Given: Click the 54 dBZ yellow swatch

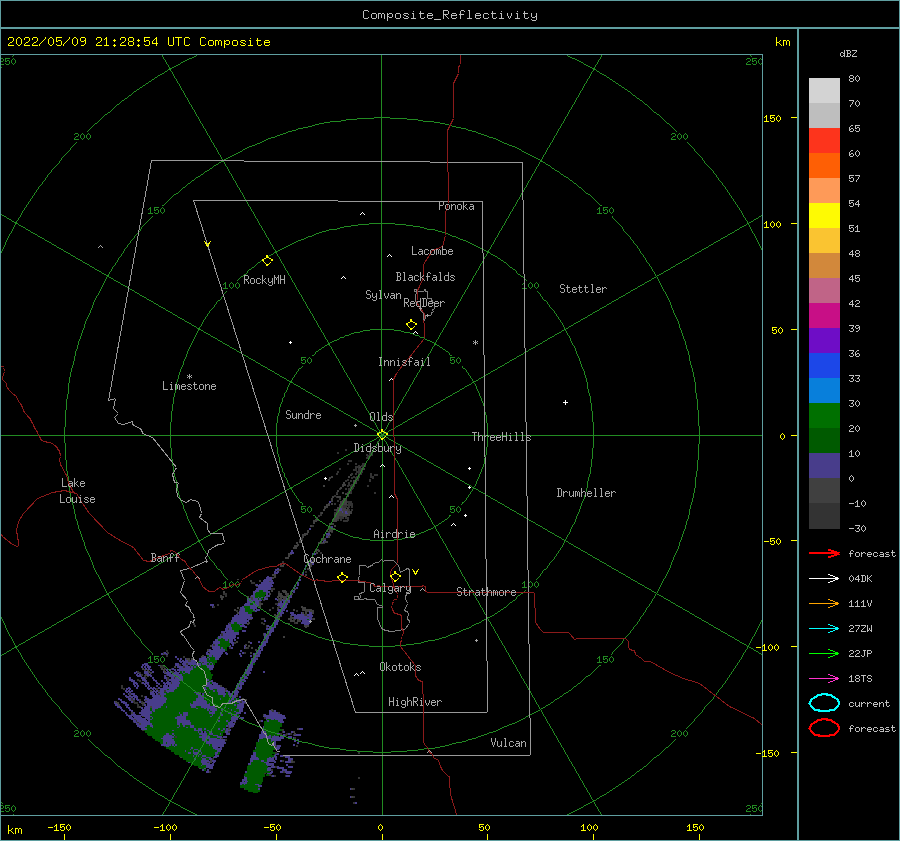Looking at the screenshot, I should (x=824, y=216).
